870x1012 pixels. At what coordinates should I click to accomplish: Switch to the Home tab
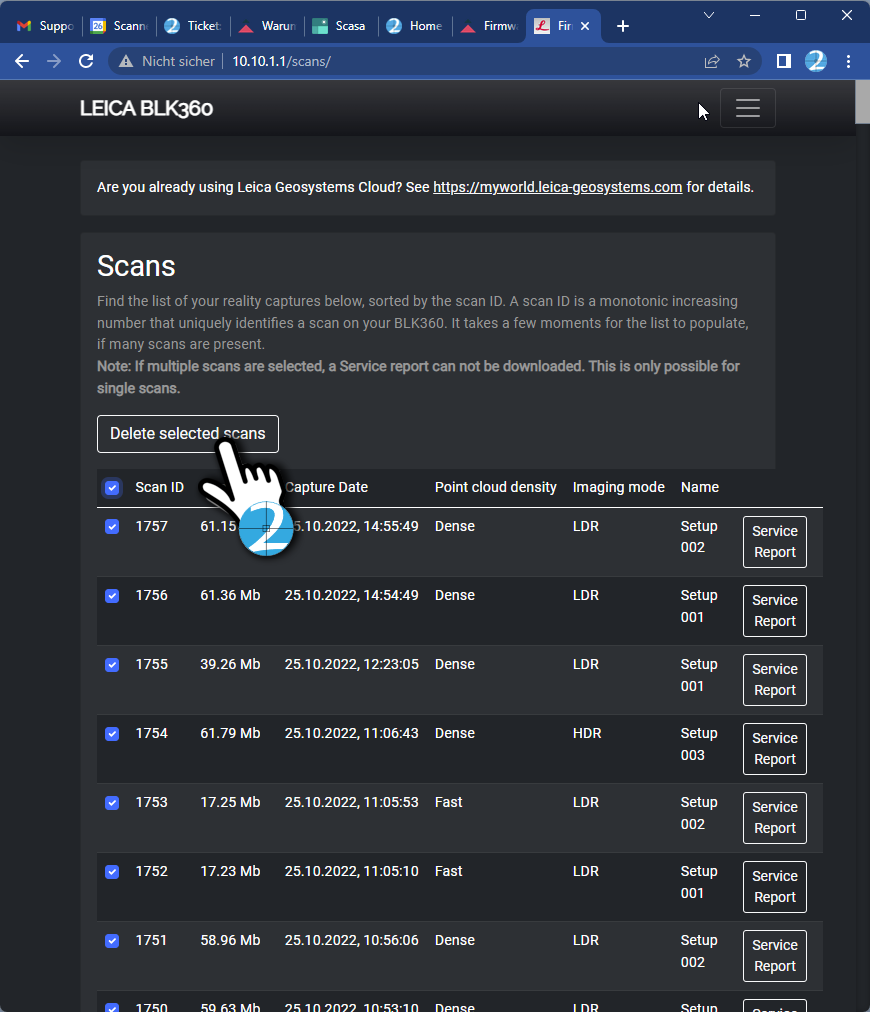click(416, 26)
